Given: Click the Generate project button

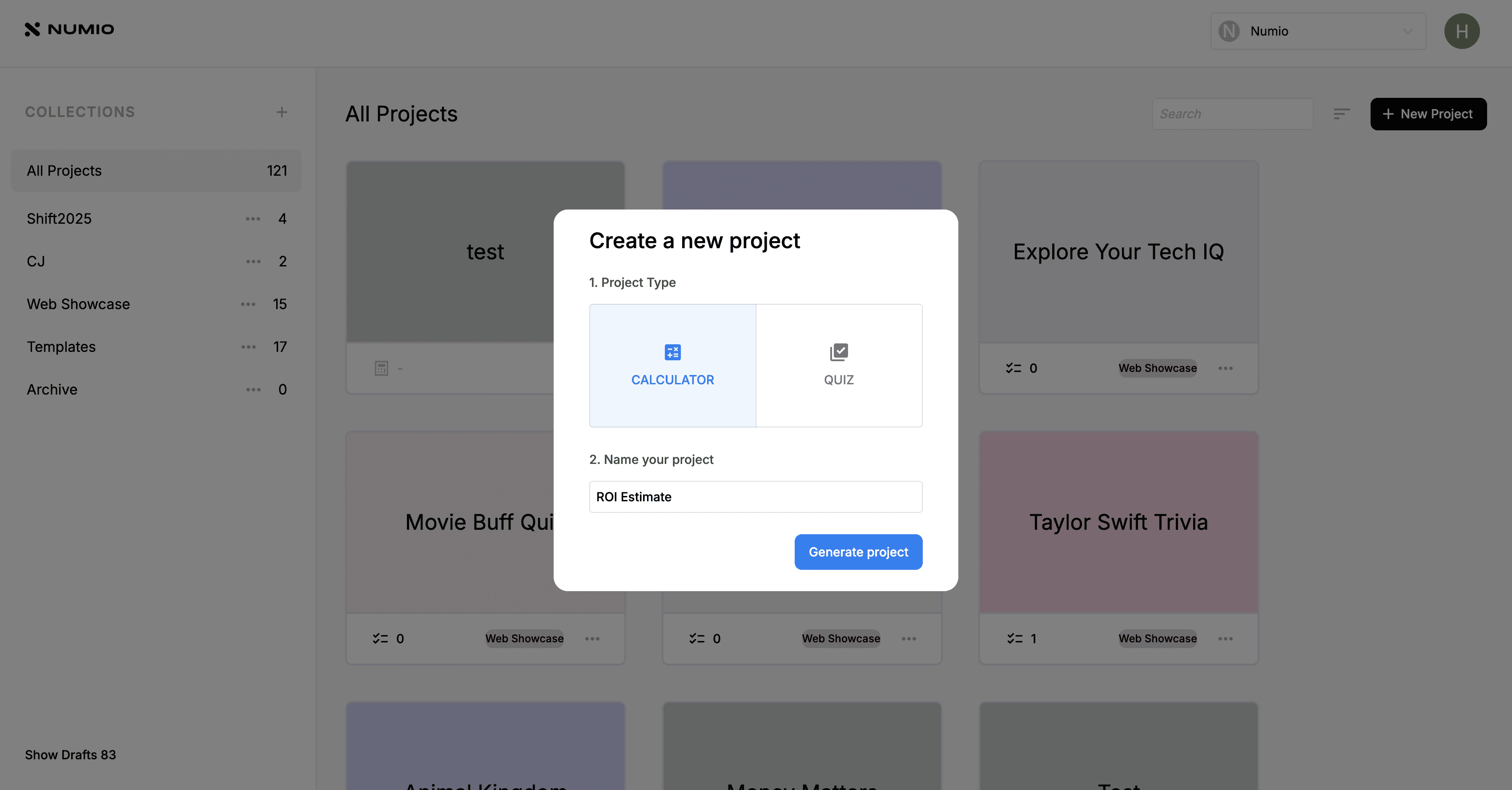Looking at the screenshot, I should [x=858, y=552].
